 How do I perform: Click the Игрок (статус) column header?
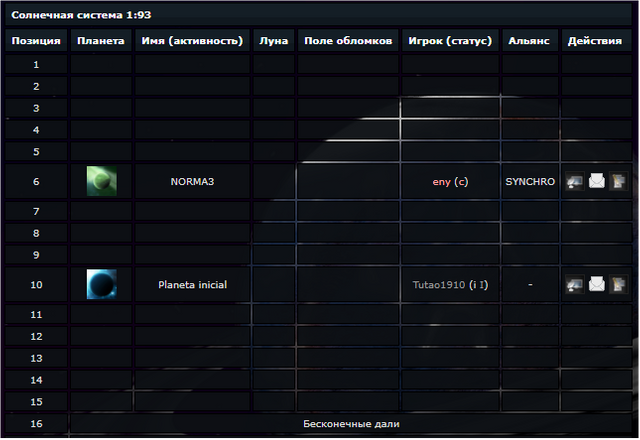pos(450,41)
